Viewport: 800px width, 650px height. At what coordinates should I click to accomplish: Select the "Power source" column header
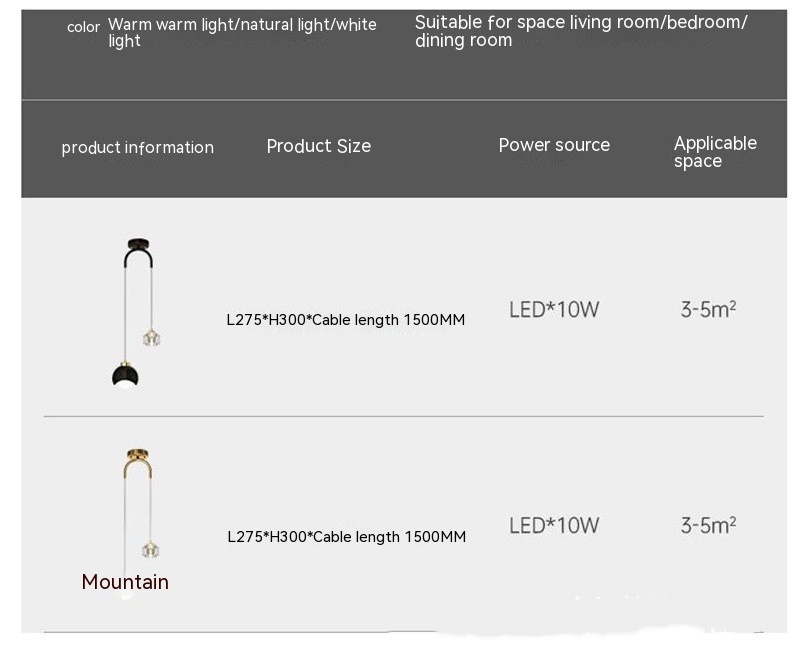(x=554, y=145)
